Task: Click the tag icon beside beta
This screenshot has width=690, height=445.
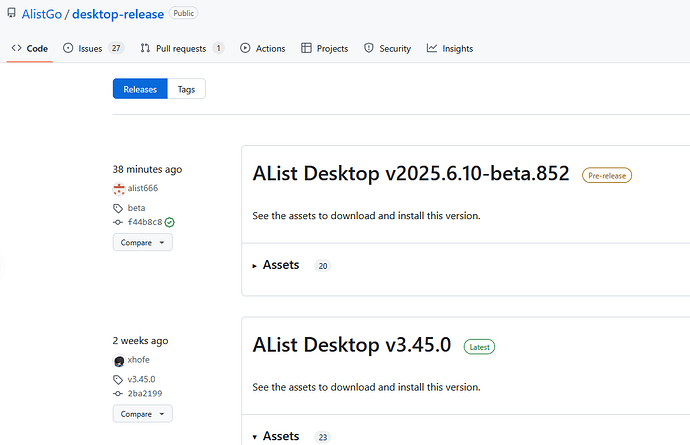Action: pos(118,208)
